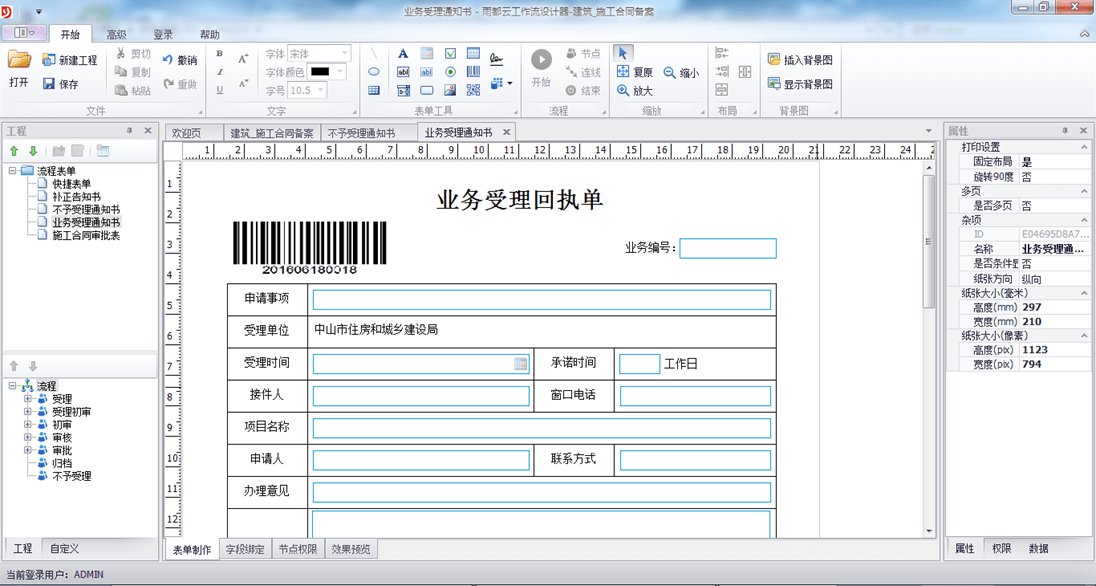Click the 插入背景图 button
This screenshot has width=1096, height=586.
[800, 60]
